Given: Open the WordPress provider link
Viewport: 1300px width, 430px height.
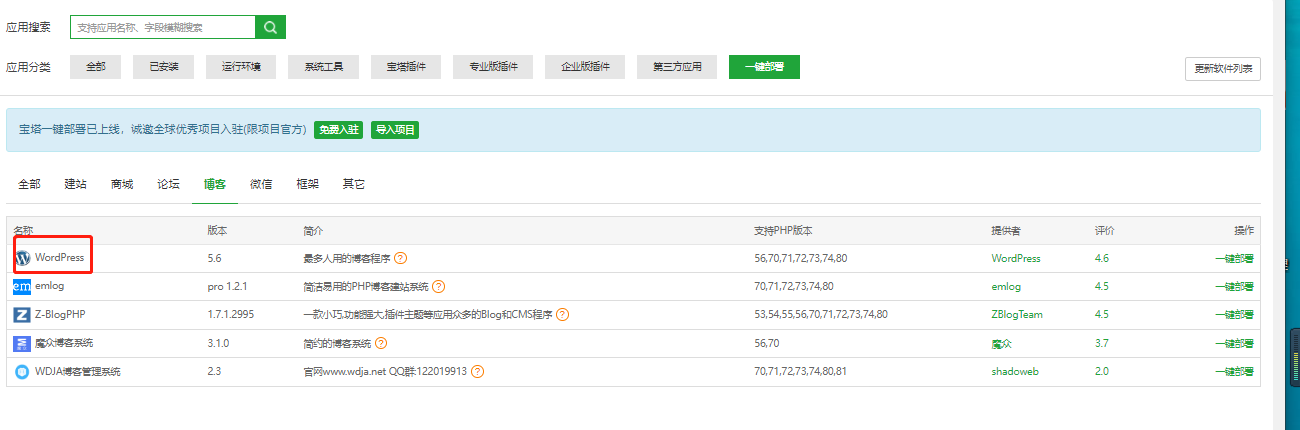Looking at the screenshot, I should pos(1016,258).
